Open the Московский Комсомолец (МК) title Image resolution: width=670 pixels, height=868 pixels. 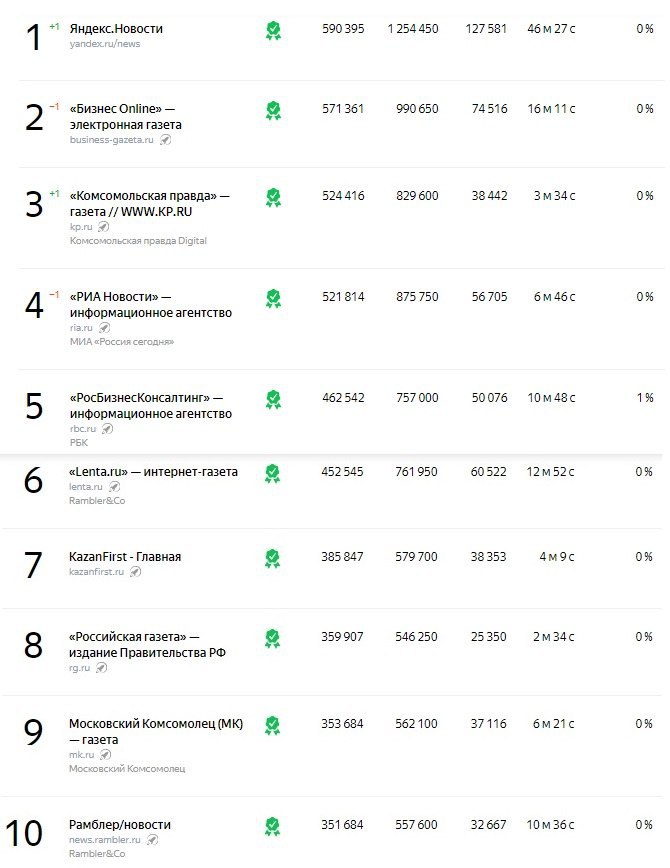(x=155, y=731)
